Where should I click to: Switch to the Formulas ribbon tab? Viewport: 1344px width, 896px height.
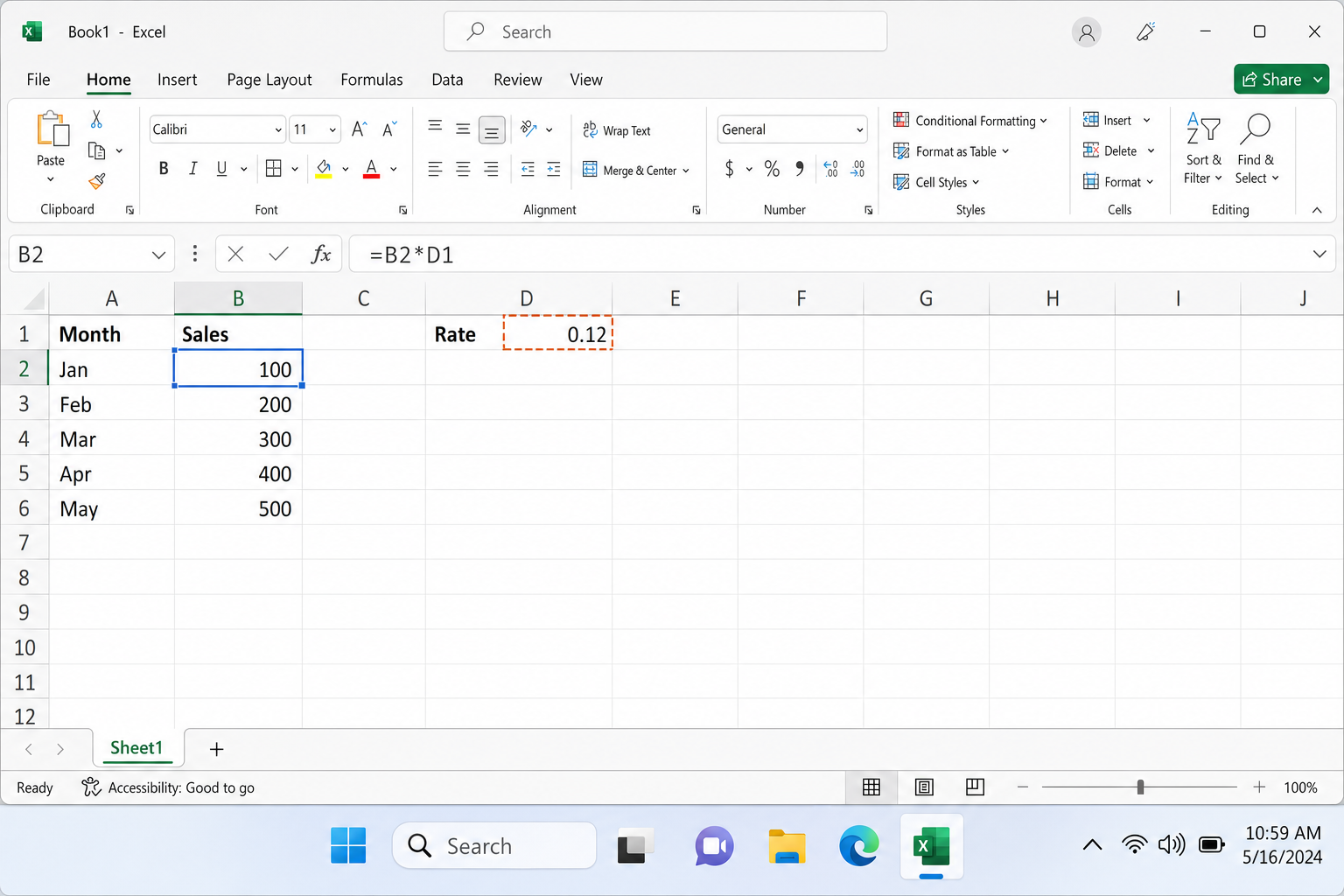(372, 80)
